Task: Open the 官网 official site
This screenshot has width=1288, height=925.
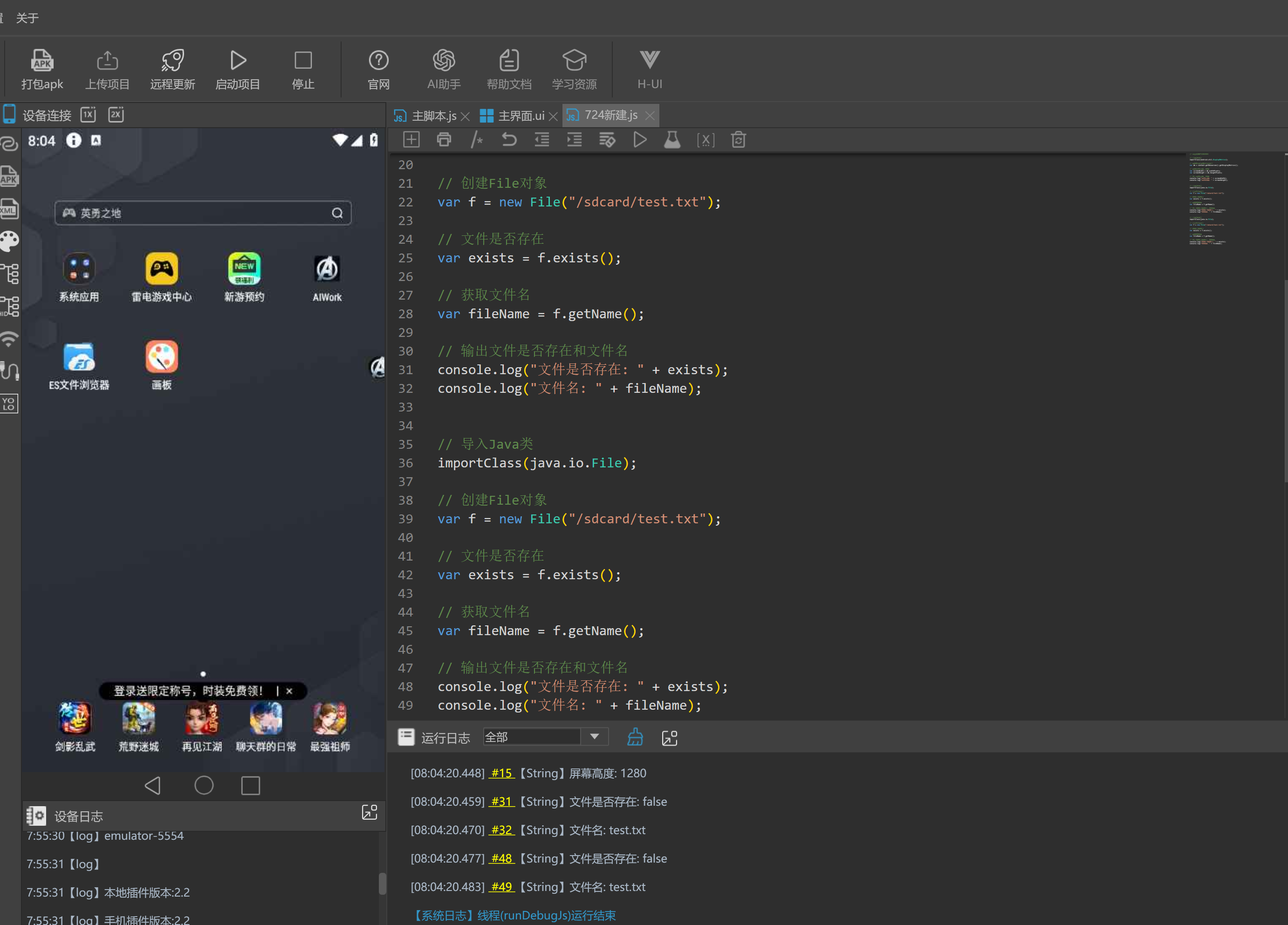Action: click(379, 69)
